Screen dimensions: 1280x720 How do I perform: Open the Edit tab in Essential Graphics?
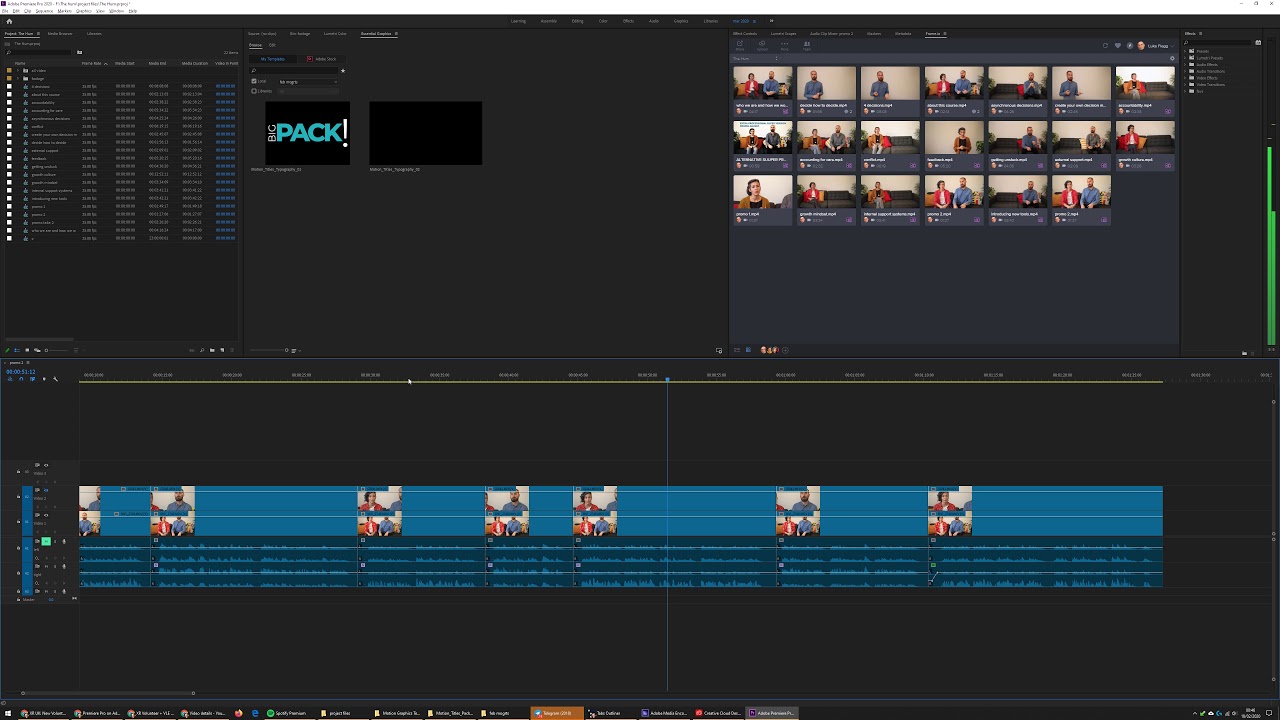[272, 45]
